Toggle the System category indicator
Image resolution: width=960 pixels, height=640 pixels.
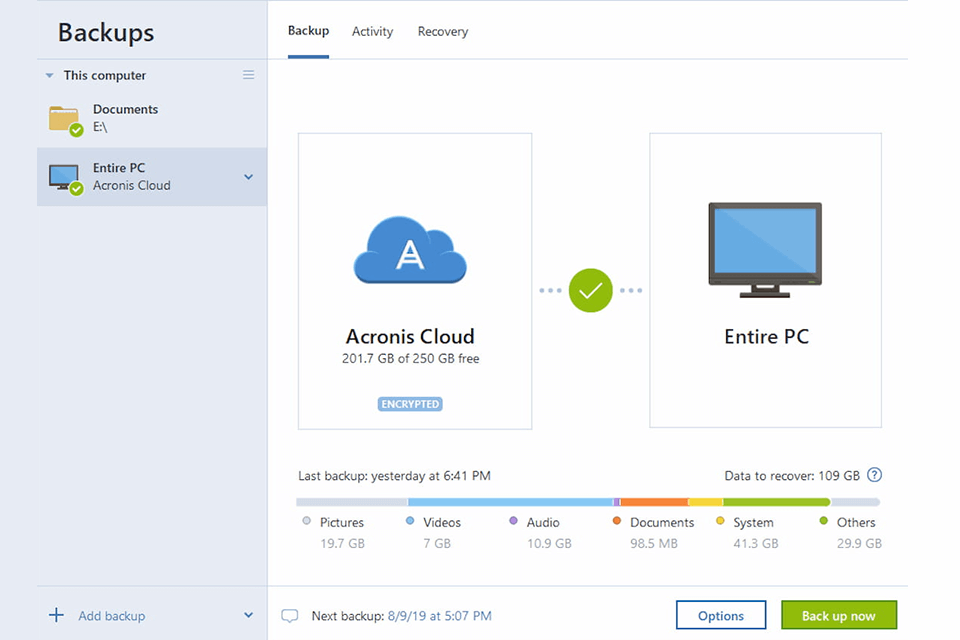click(718, 521)
